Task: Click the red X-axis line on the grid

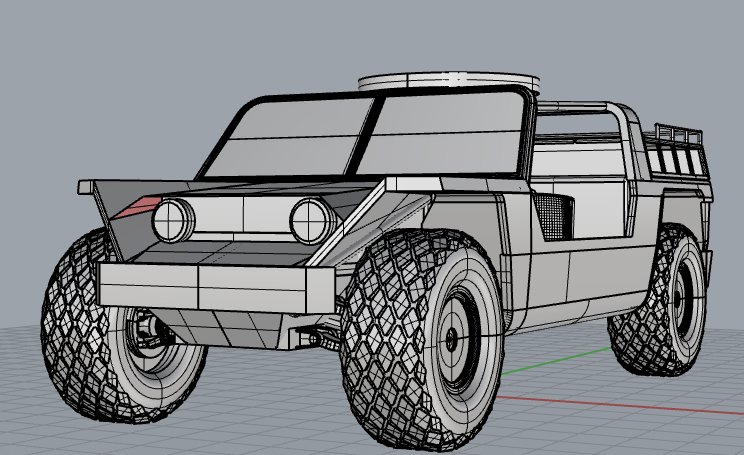Action: click(620, 405)
